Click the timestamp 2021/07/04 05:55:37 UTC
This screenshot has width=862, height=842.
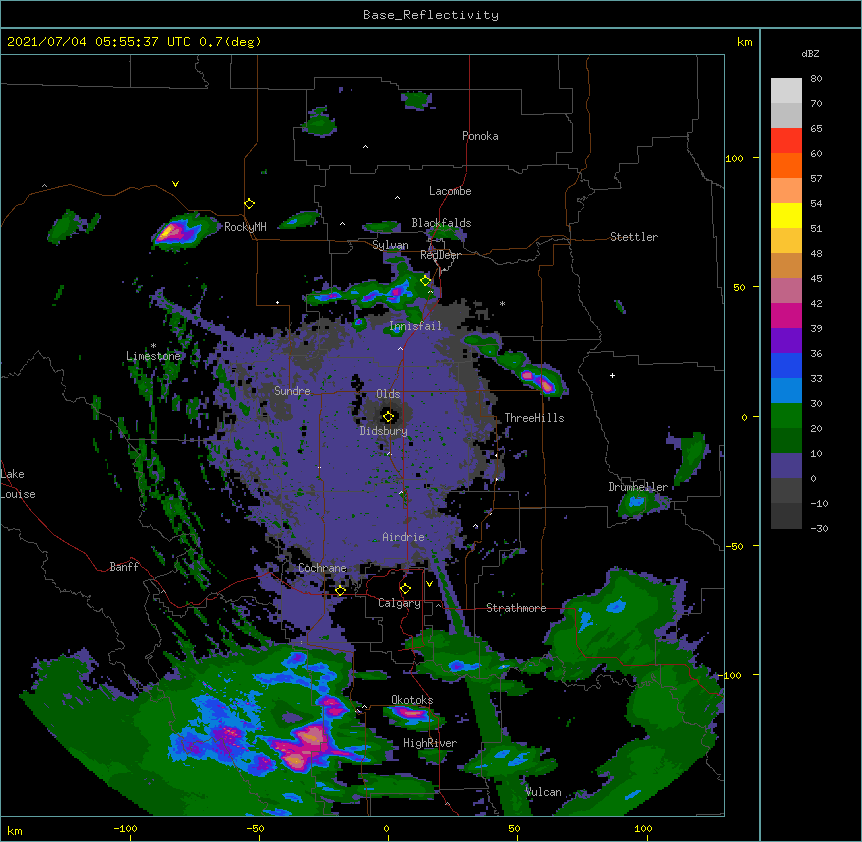tap(99, 42)
